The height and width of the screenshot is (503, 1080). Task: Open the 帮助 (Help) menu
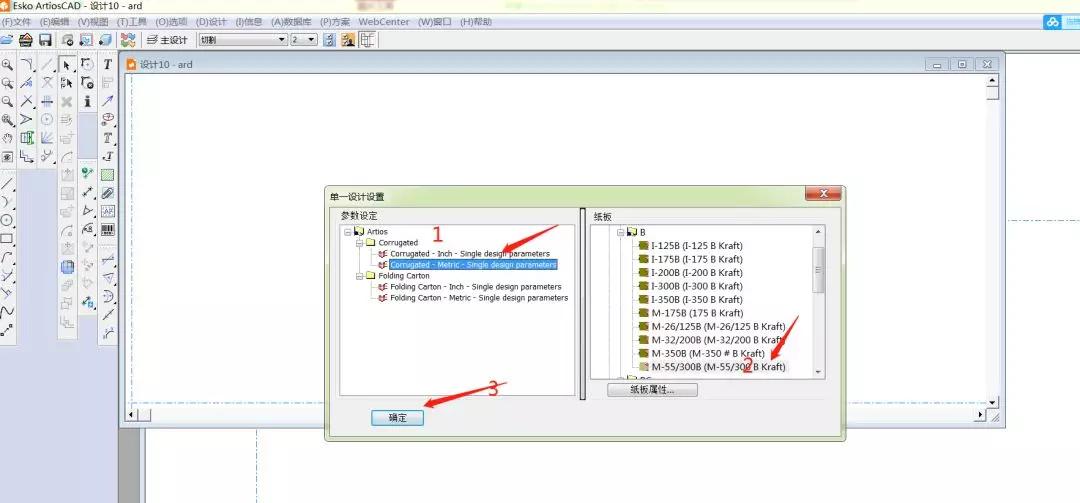click(x=476, y=22)
